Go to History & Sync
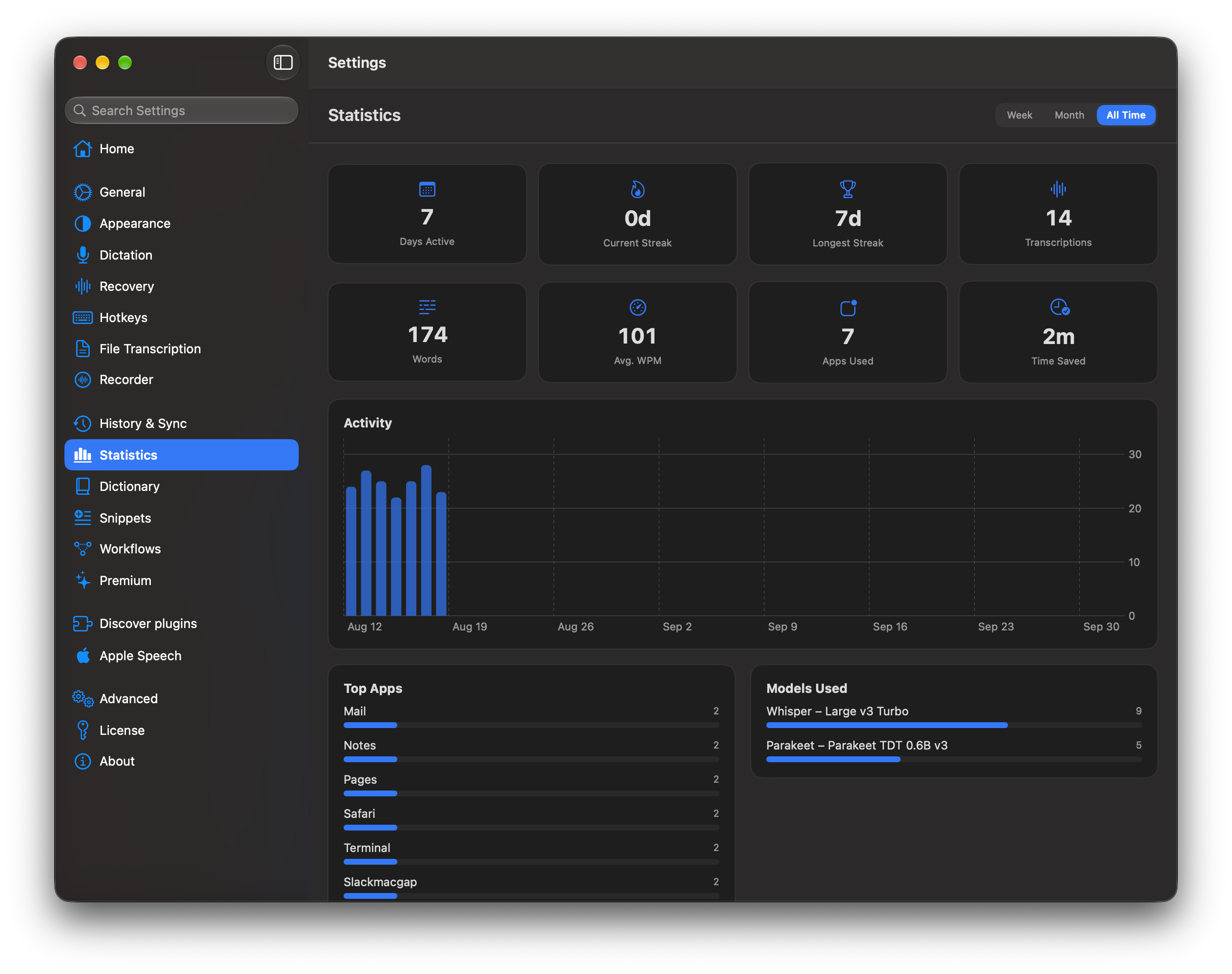The image size is (1232, 974). pyautogui.click(x=182, y=424)
